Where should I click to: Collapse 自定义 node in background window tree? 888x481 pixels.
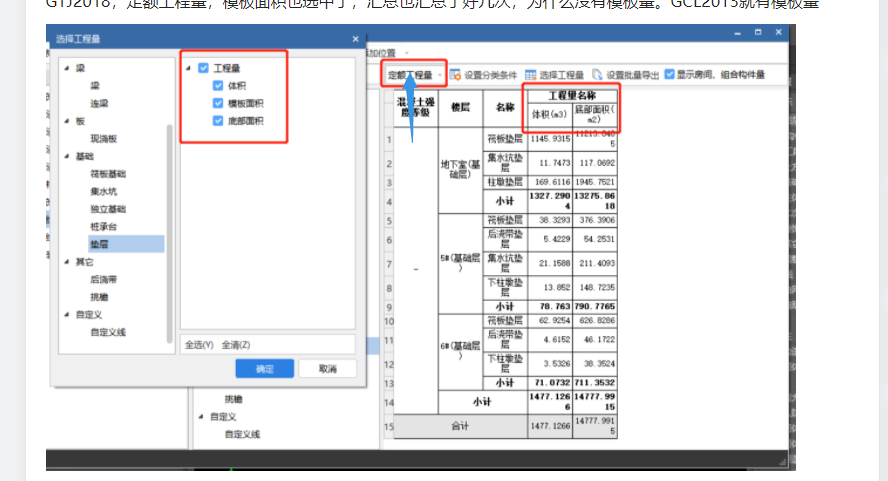coord(201,416)
